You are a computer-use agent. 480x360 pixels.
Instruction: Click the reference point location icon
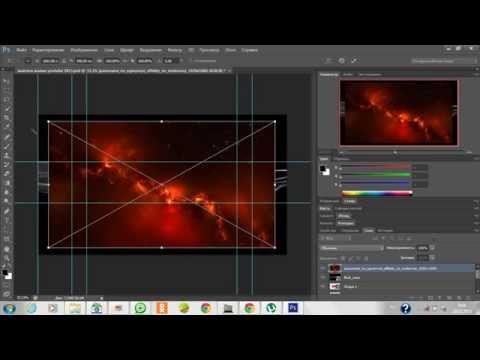[x=28, y=61]
